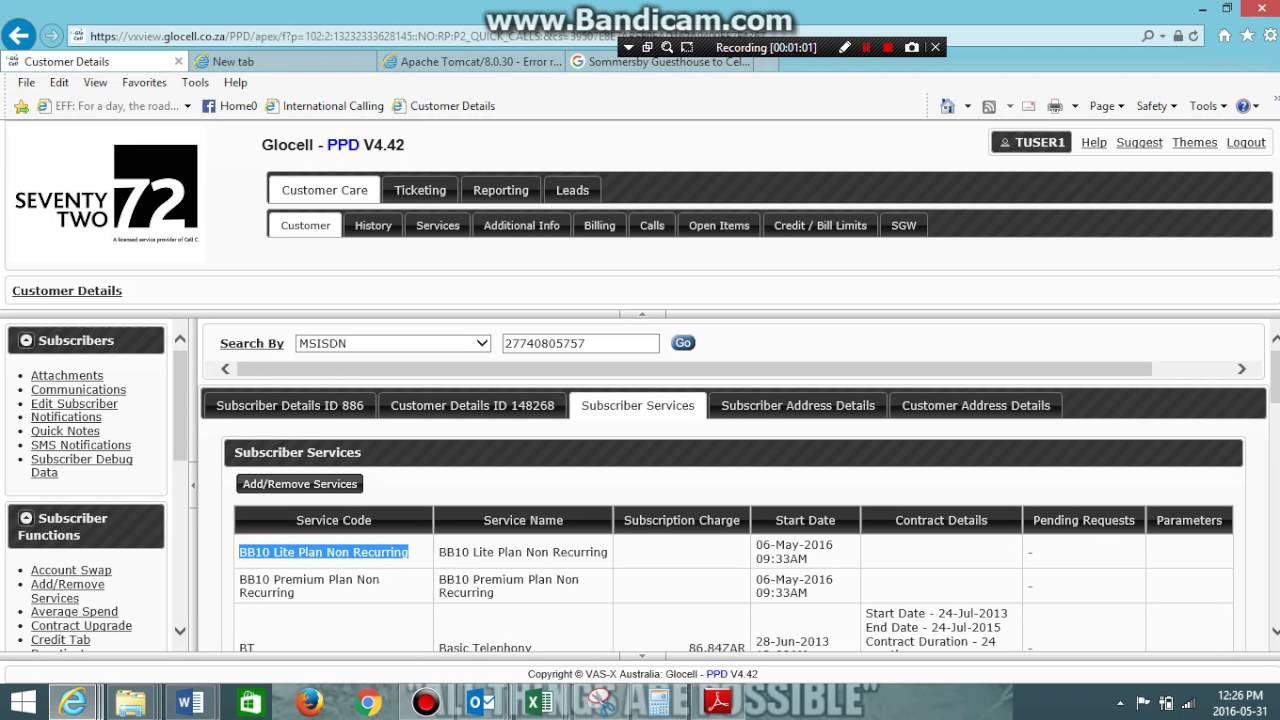Image resolution: width=1280 pixels, height=720 pixels.
Task: Open File Explorer from the taskbar
Action: (131, 702)
